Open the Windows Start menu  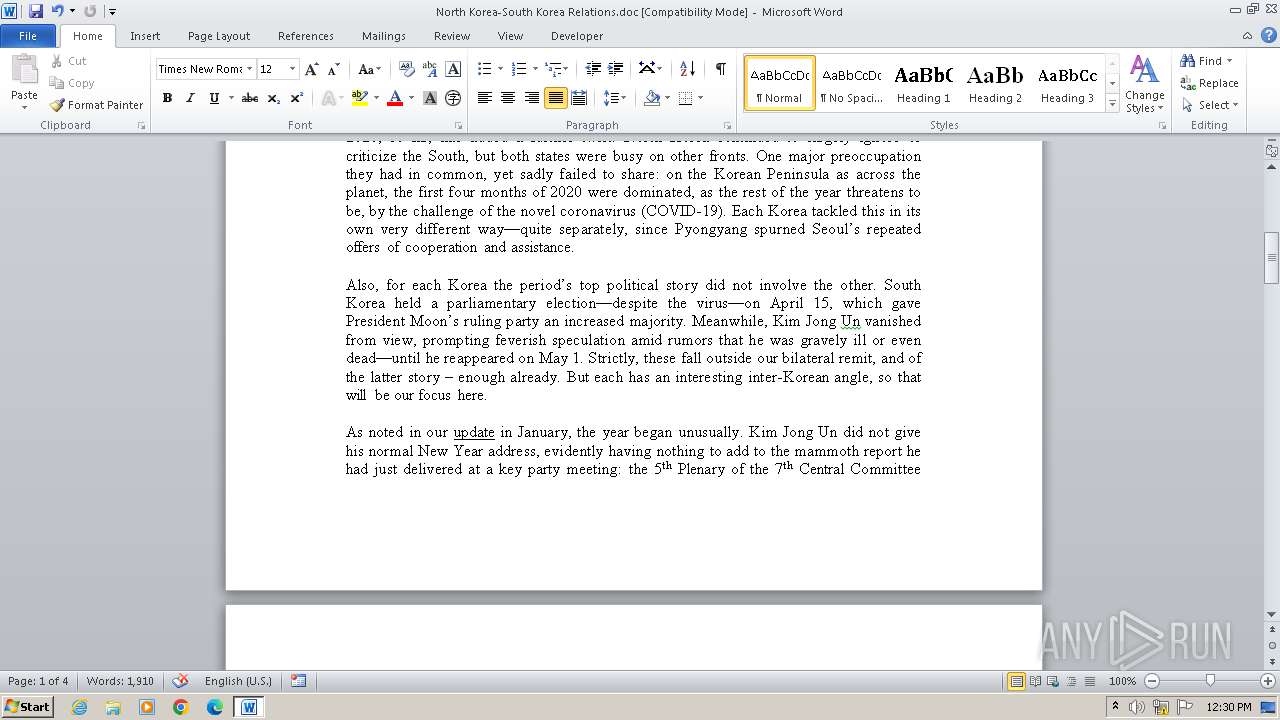[27, 707]
